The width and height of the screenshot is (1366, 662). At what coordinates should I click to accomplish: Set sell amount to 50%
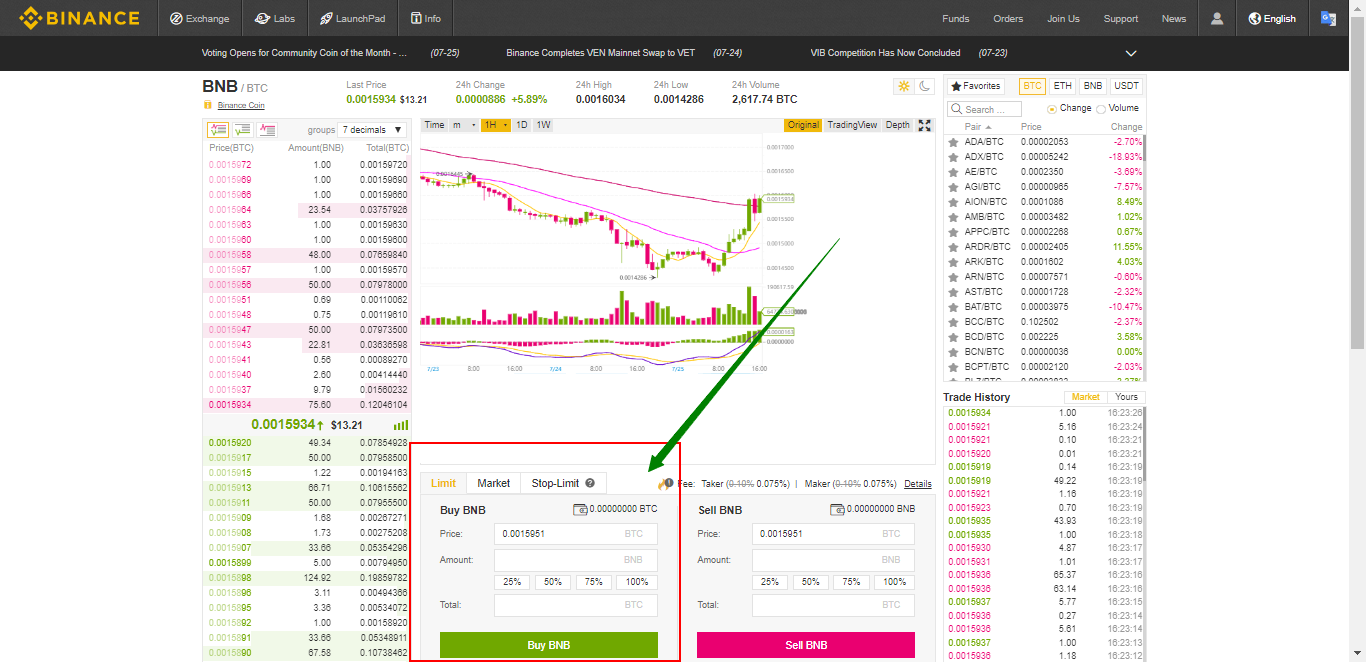[810, 582]
